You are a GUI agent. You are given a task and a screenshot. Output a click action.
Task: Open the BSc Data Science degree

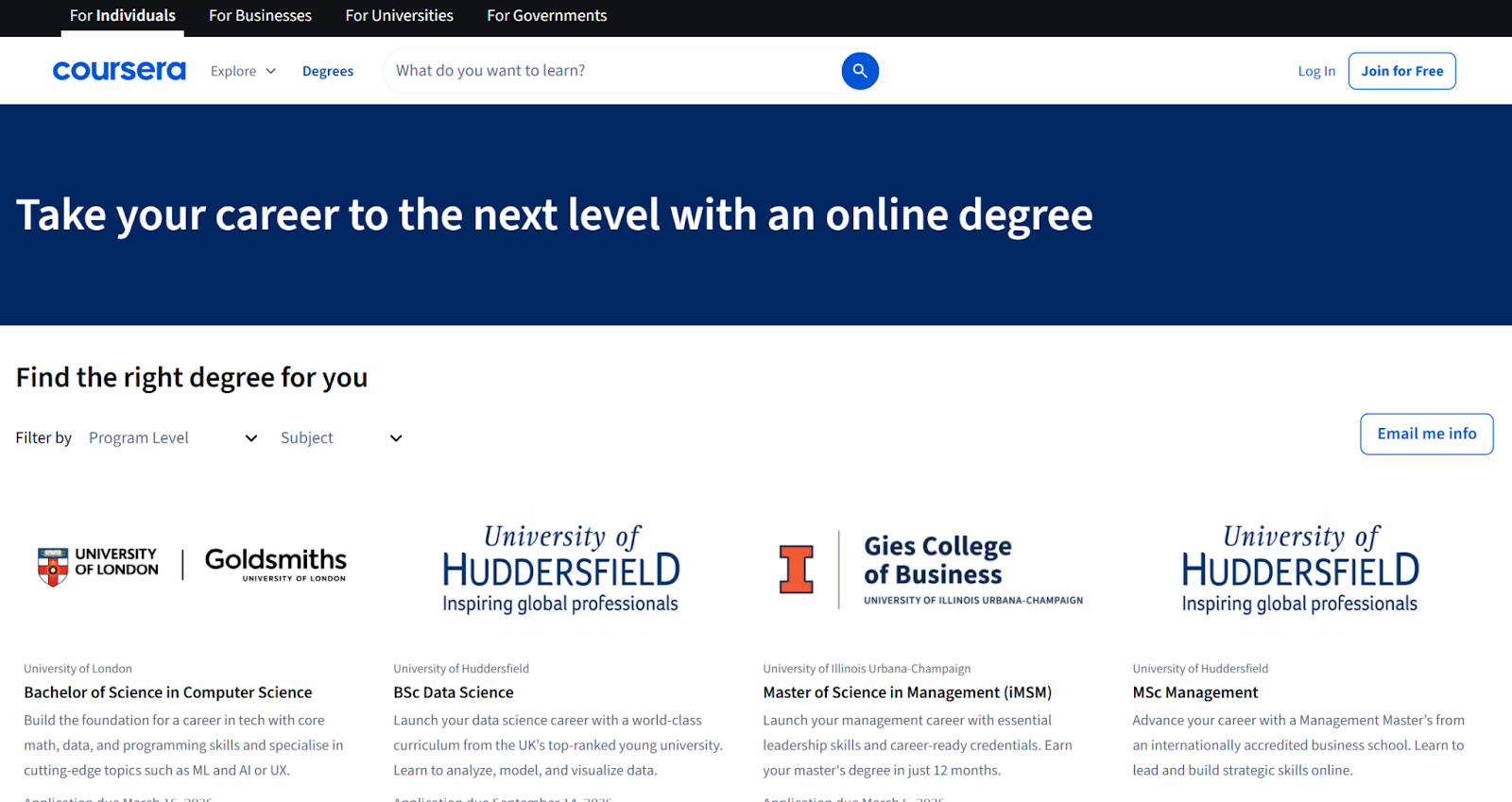454,692
